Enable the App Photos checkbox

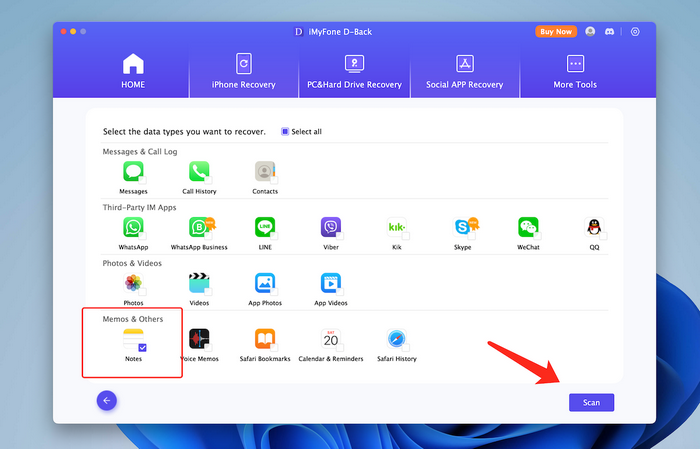coord(274,292)
